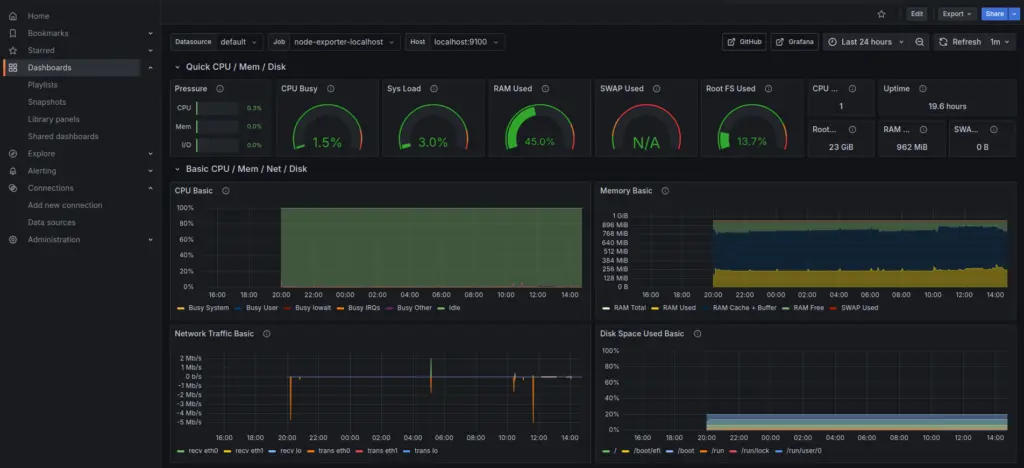This screenshot has height=468, width=1024.
Task: Open the GitHub external link
Action: click(744, 42)
